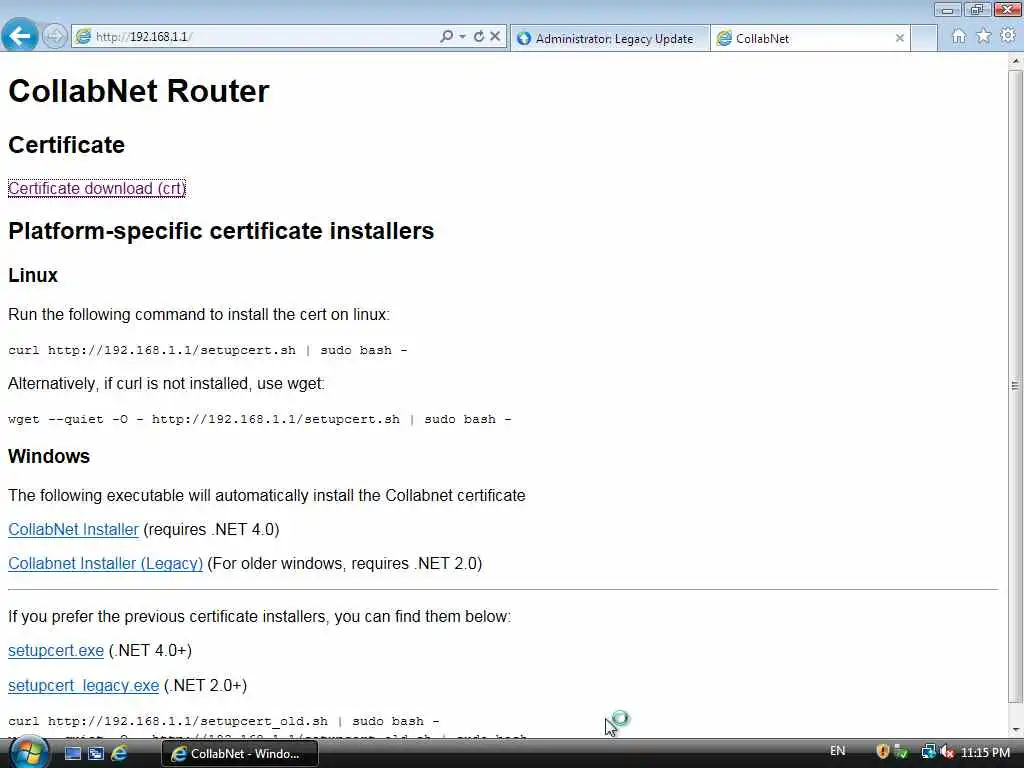This screenshot has width=1024, height=768.
Task: Click the page icon beside the URL
Action: (83, 37)
